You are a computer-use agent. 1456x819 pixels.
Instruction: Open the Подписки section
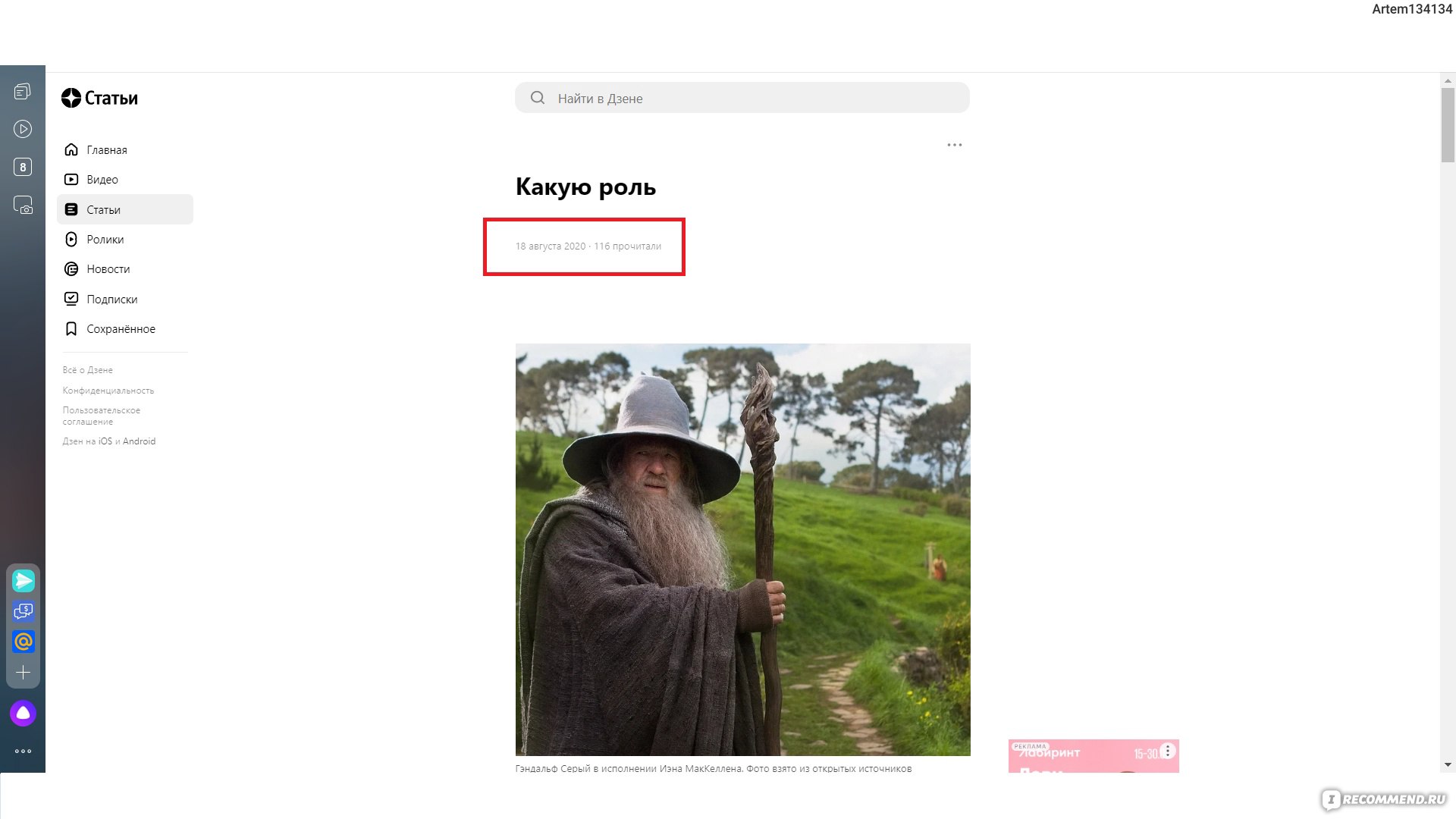coord(124,299)
